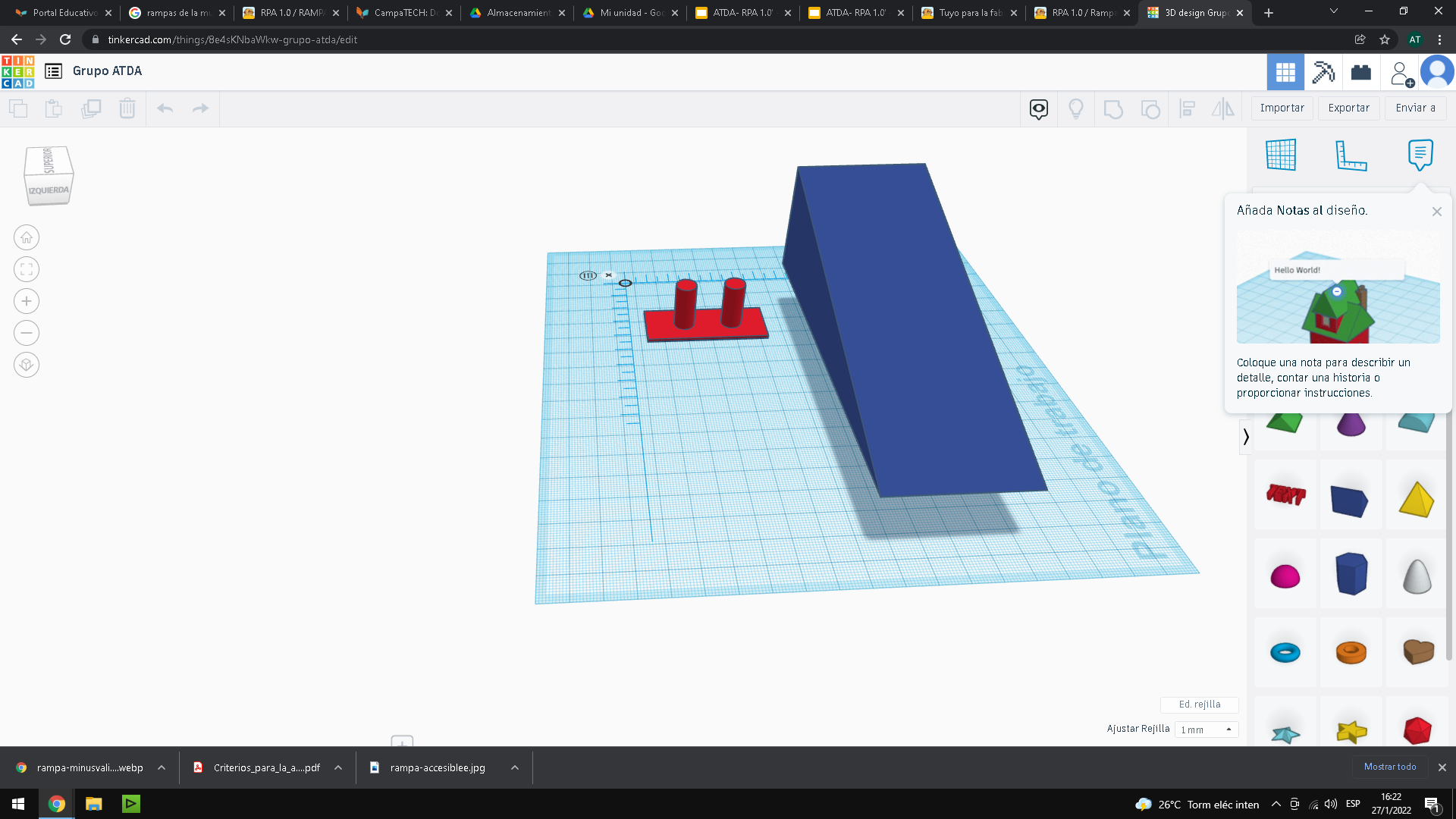1456x819 pixels.
Task: Click the Align tool icon
Action: tap(1188, 109)
